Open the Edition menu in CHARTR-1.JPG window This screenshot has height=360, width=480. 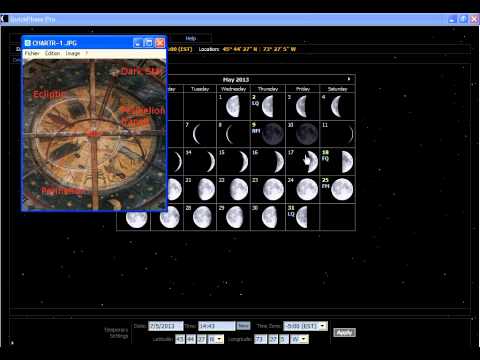point(52,53)
